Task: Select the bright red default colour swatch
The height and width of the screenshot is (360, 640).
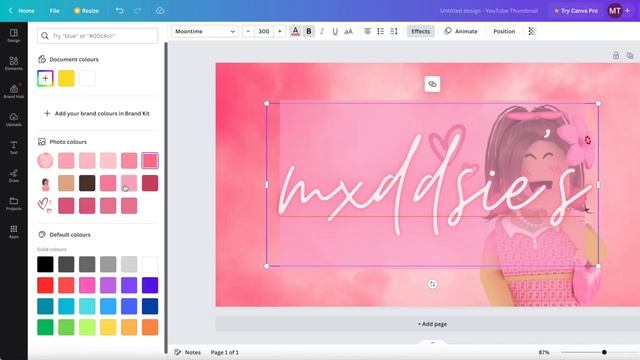Action: [45, 285]
